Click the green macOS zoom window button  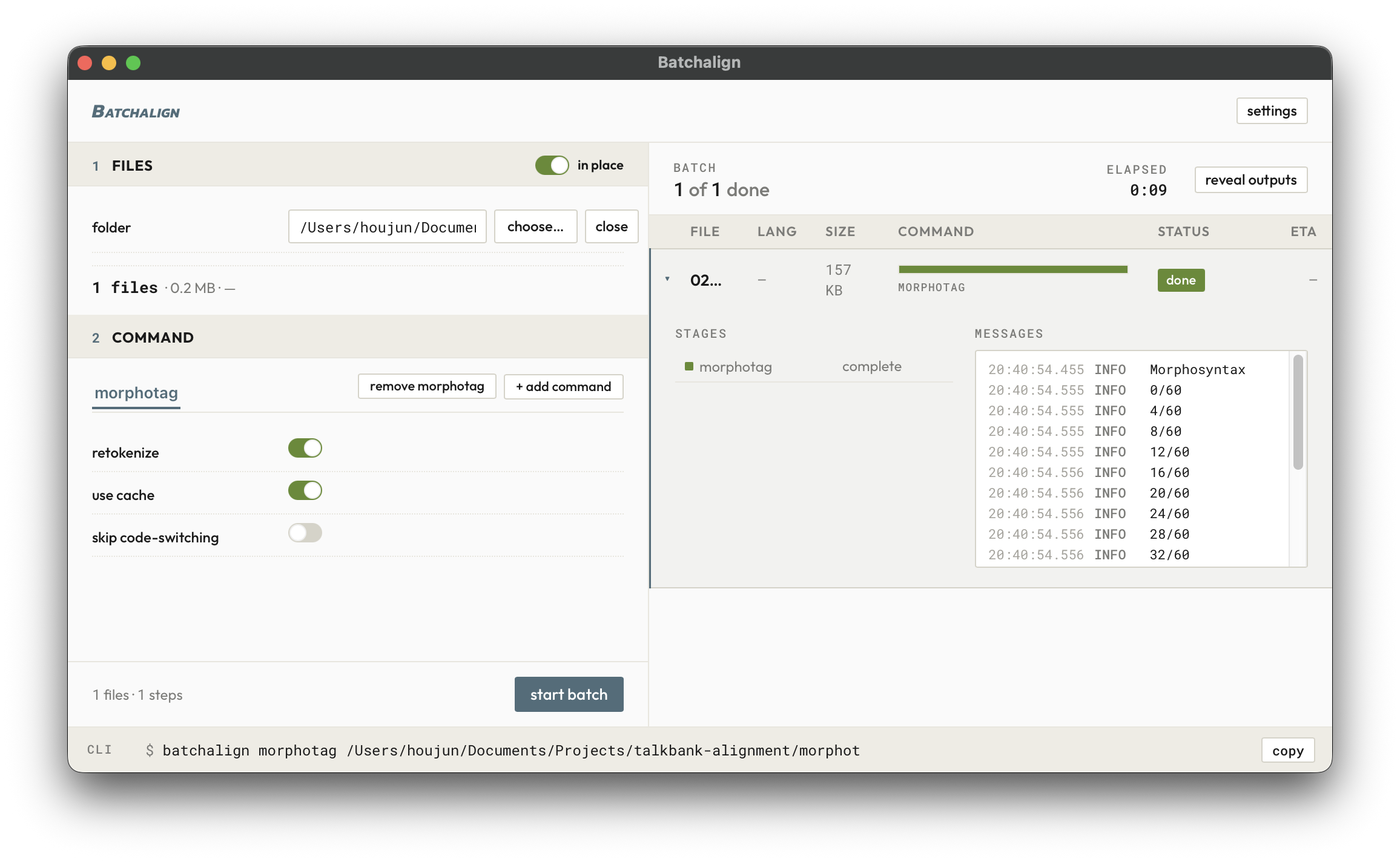pyautogui.click(x=133, y=63)
